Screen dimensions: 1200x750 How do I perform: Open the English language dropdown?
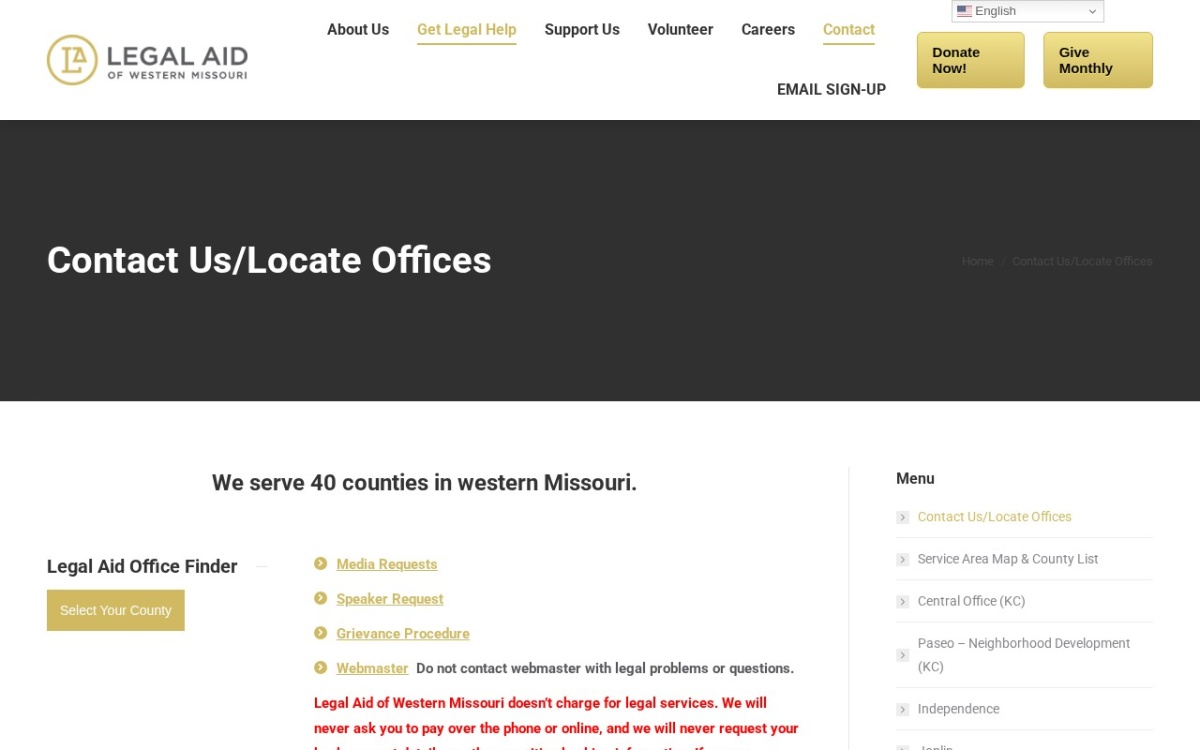1027,11
